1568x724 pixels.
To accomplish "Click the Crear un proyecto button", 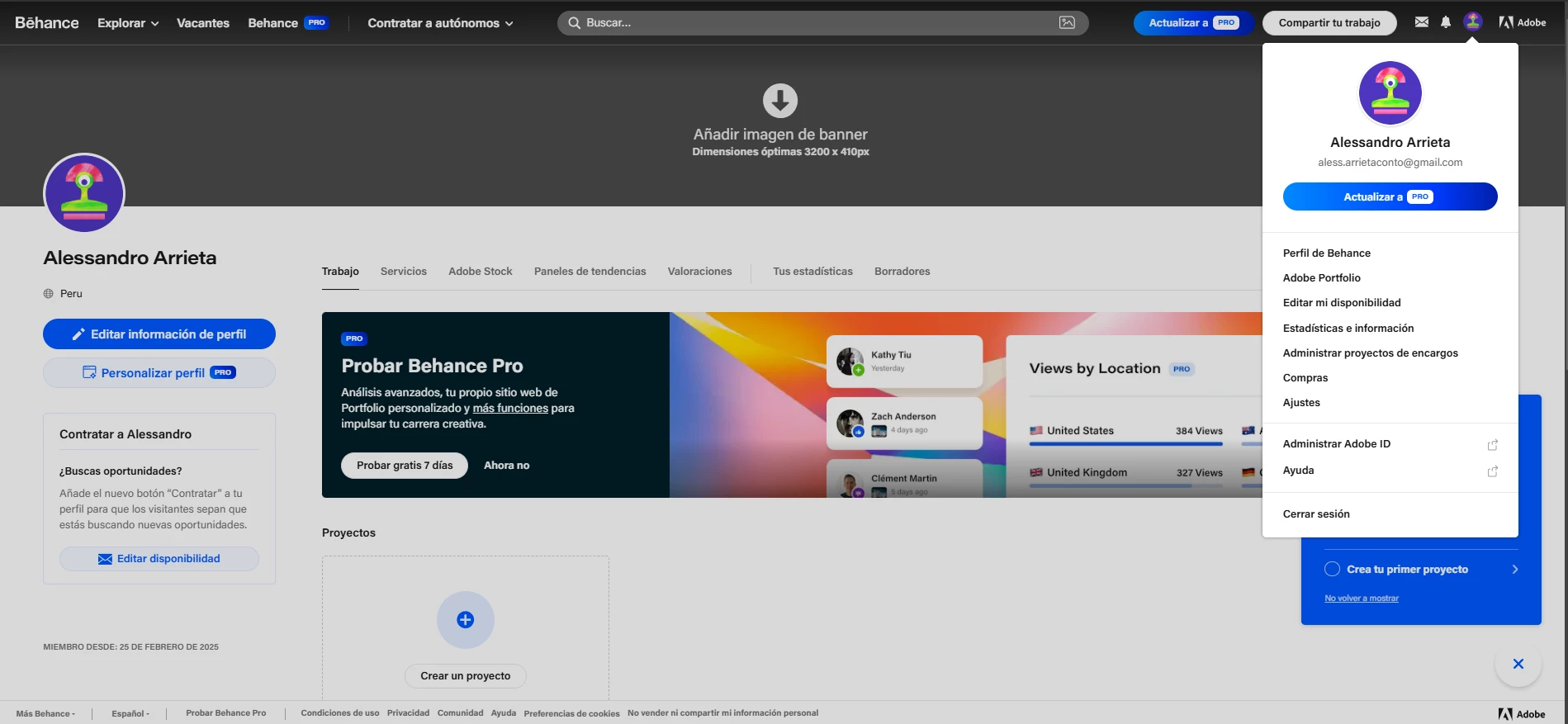I will [x=466, y=676].
